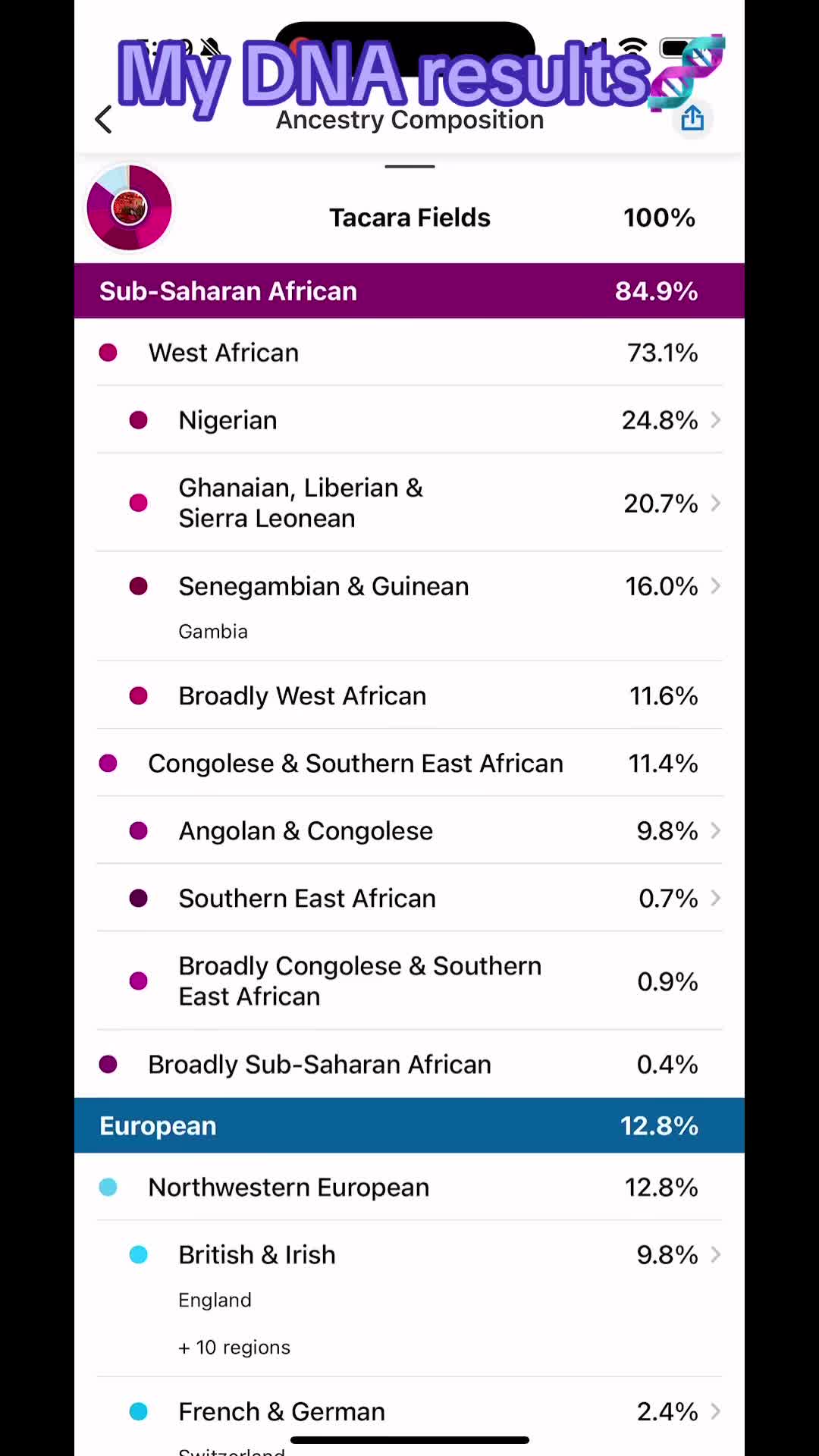This screenshot has height=1456, width=819.
Task: Open Senegambian & Guinean details chevron
Action: click(x=715, y=586)
